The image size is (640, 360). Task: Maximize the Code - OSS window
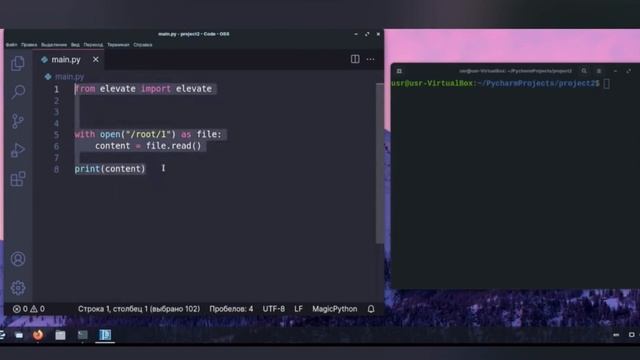coord(367,34)
